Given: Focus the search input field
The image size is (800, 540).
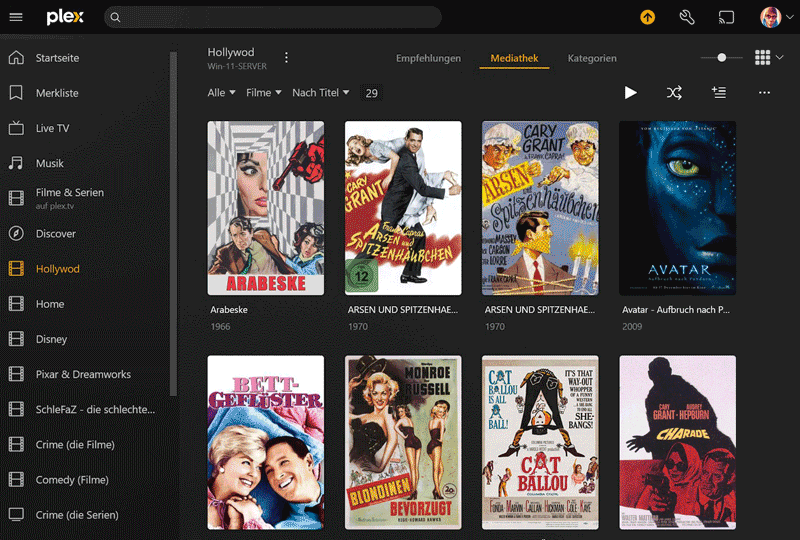Looking at the screenshot, I should 273,17.
